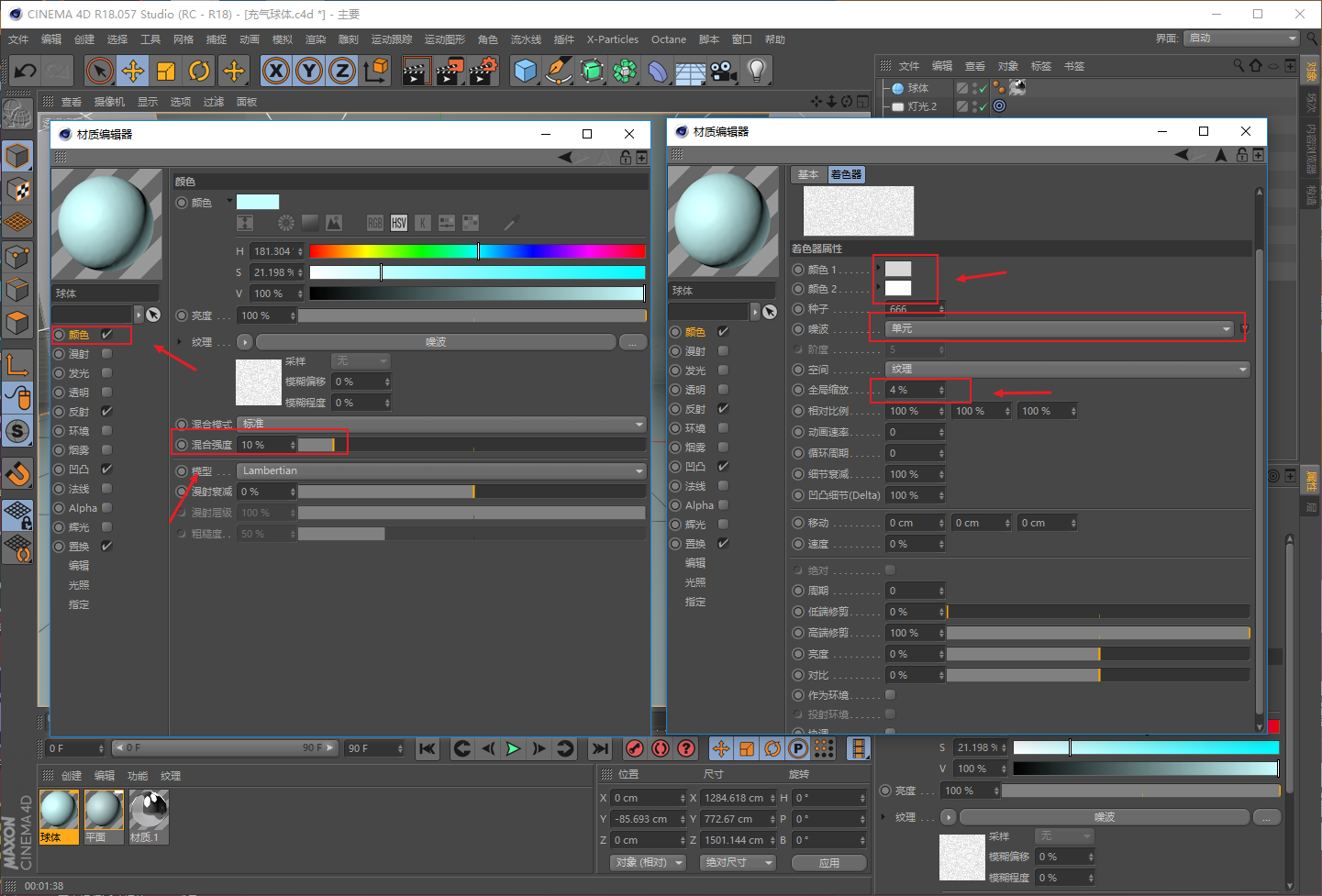Click the 全局缩放 value field

click(x=915, y=390)
